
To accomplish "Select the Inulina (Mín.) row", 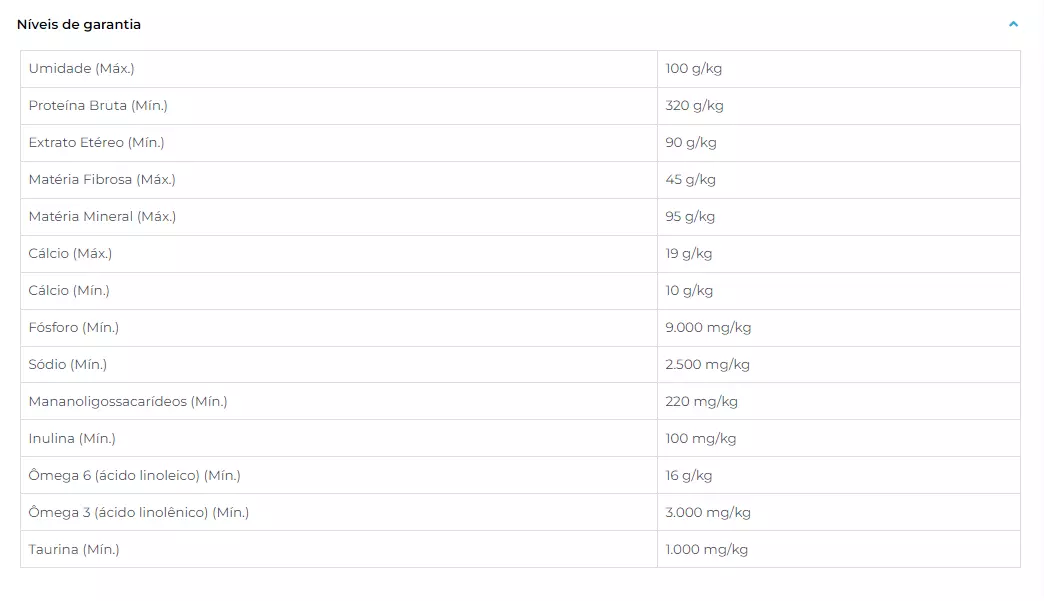I will point(520,439).
